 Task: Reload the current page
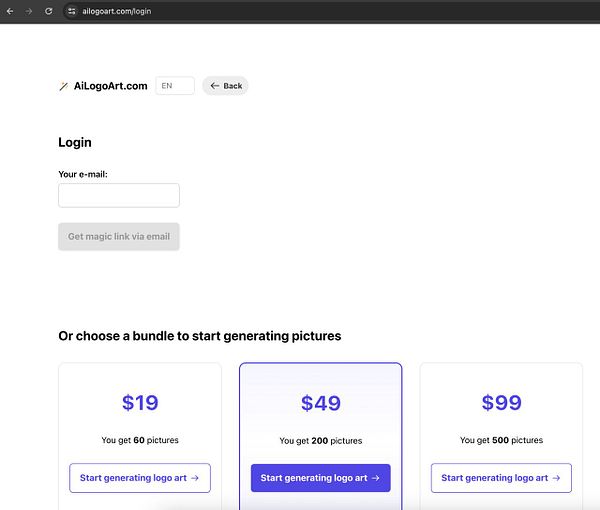click(48, 11)
